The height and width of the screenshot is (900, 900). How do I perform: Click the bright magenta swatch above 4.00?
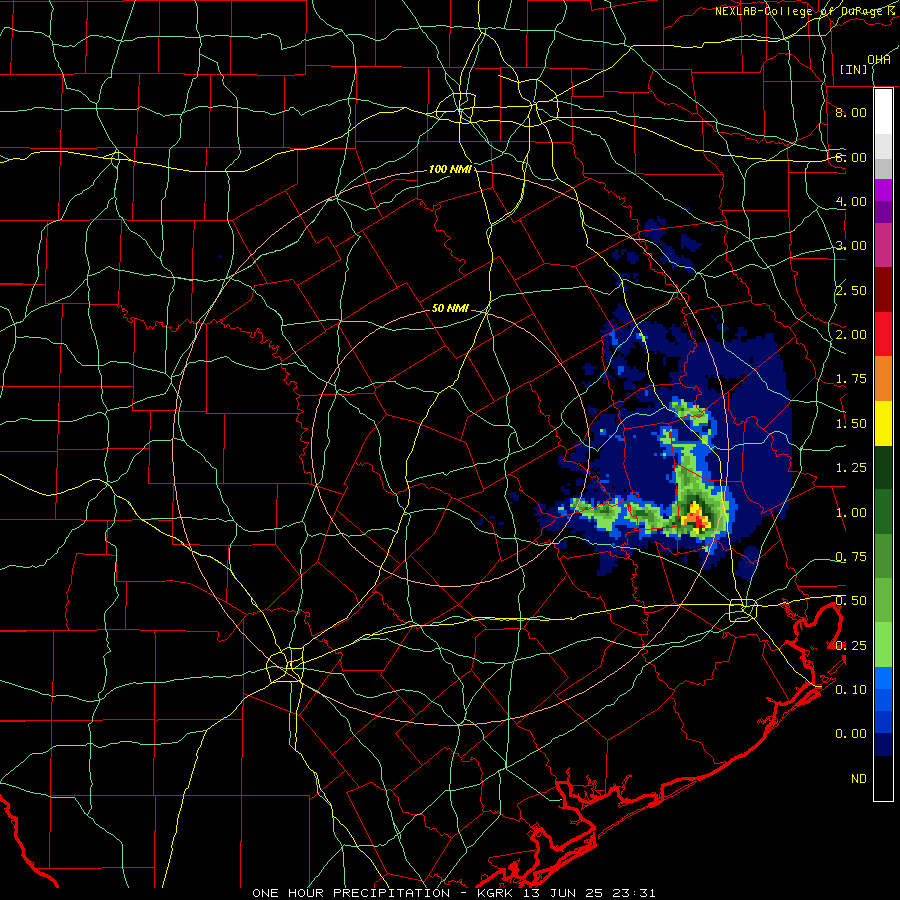[883, 190]
